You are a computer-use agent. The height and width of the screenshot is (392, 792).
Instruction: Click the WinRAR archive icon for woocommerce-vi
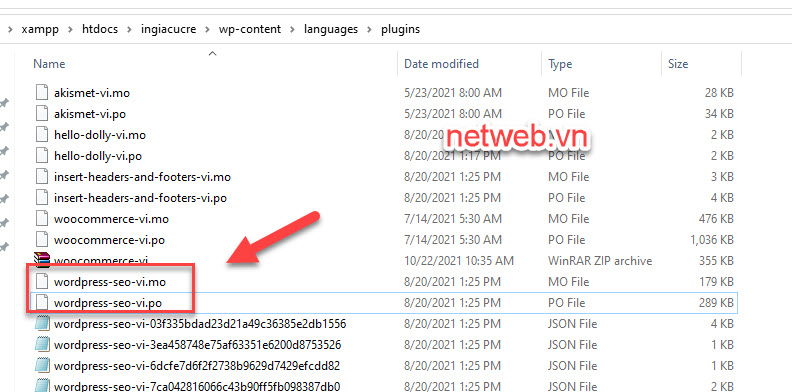point(42,260)
